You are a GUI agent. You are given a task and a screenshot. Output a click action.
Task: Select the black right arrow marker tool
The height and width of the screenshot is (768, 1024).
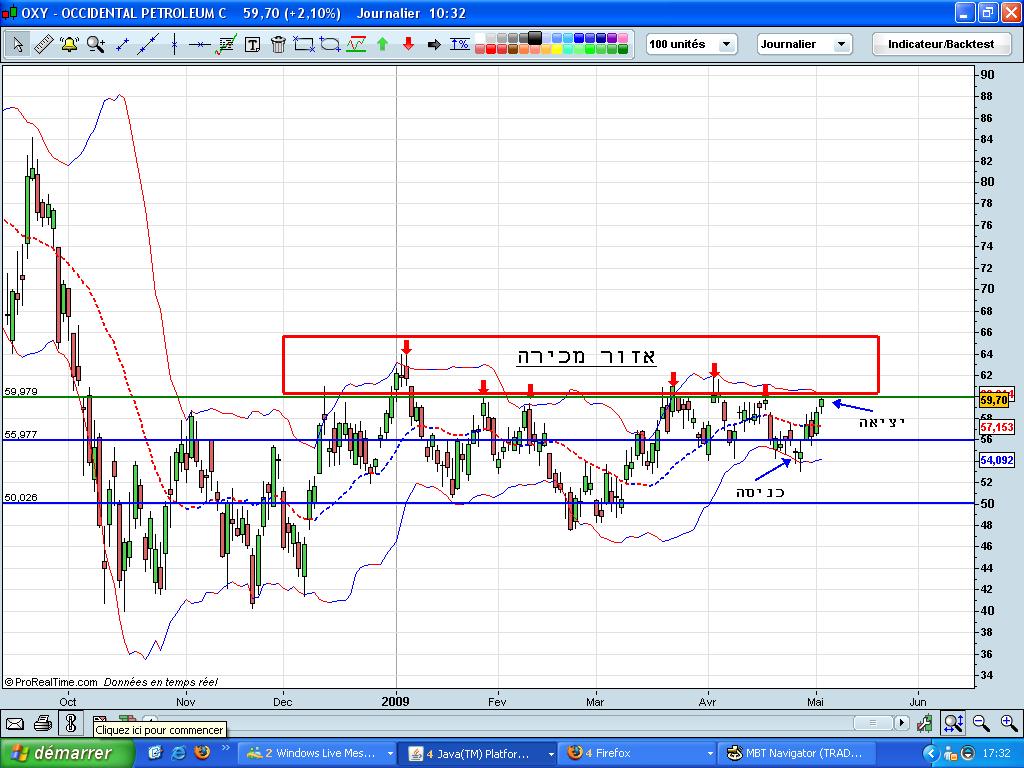point(434,44)
